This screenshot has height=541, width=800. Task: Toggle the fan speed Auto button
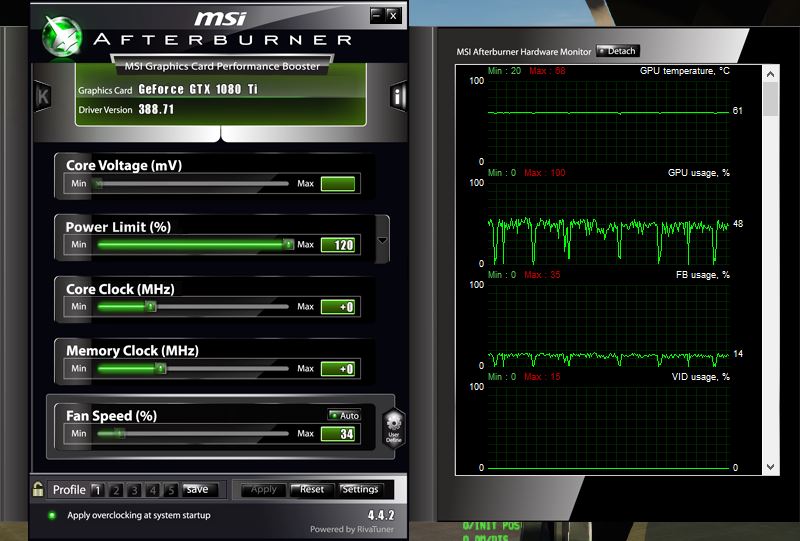(344, 415)
